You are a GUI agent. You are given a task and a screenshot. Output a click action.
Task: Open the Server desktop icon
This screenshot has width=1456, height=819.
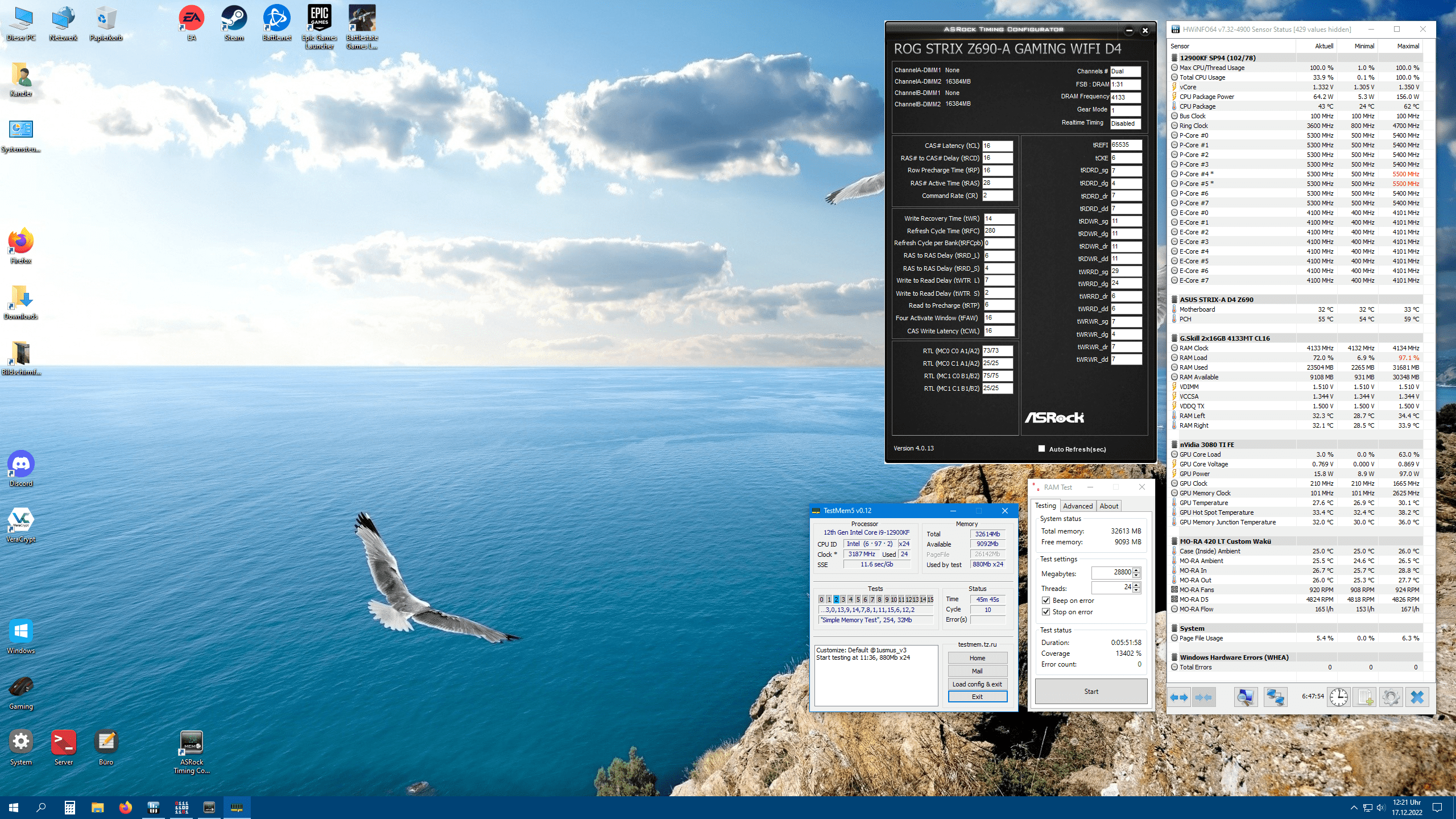pyautogui.click(x=64, y=747)
